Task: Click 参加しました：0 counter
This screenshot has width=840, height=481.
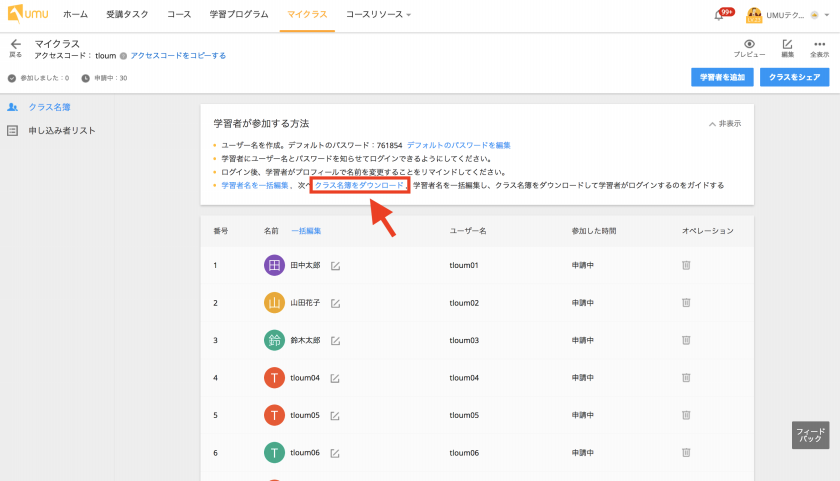Action: tap(39, 78)
